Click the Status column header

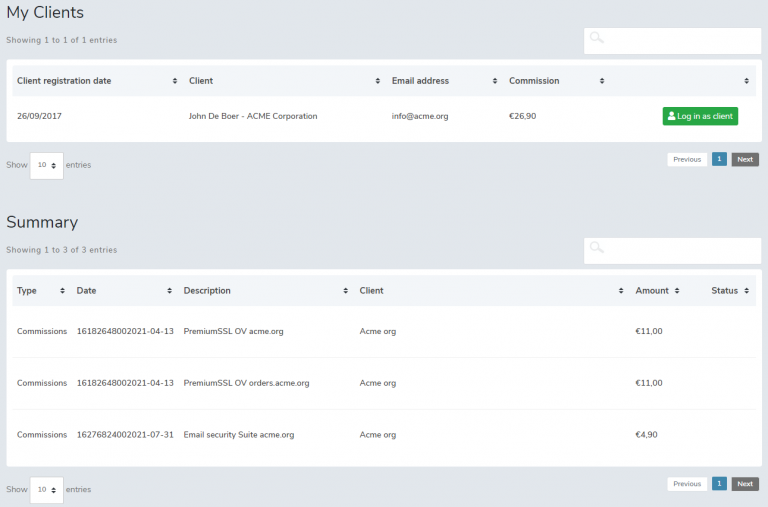724,290
